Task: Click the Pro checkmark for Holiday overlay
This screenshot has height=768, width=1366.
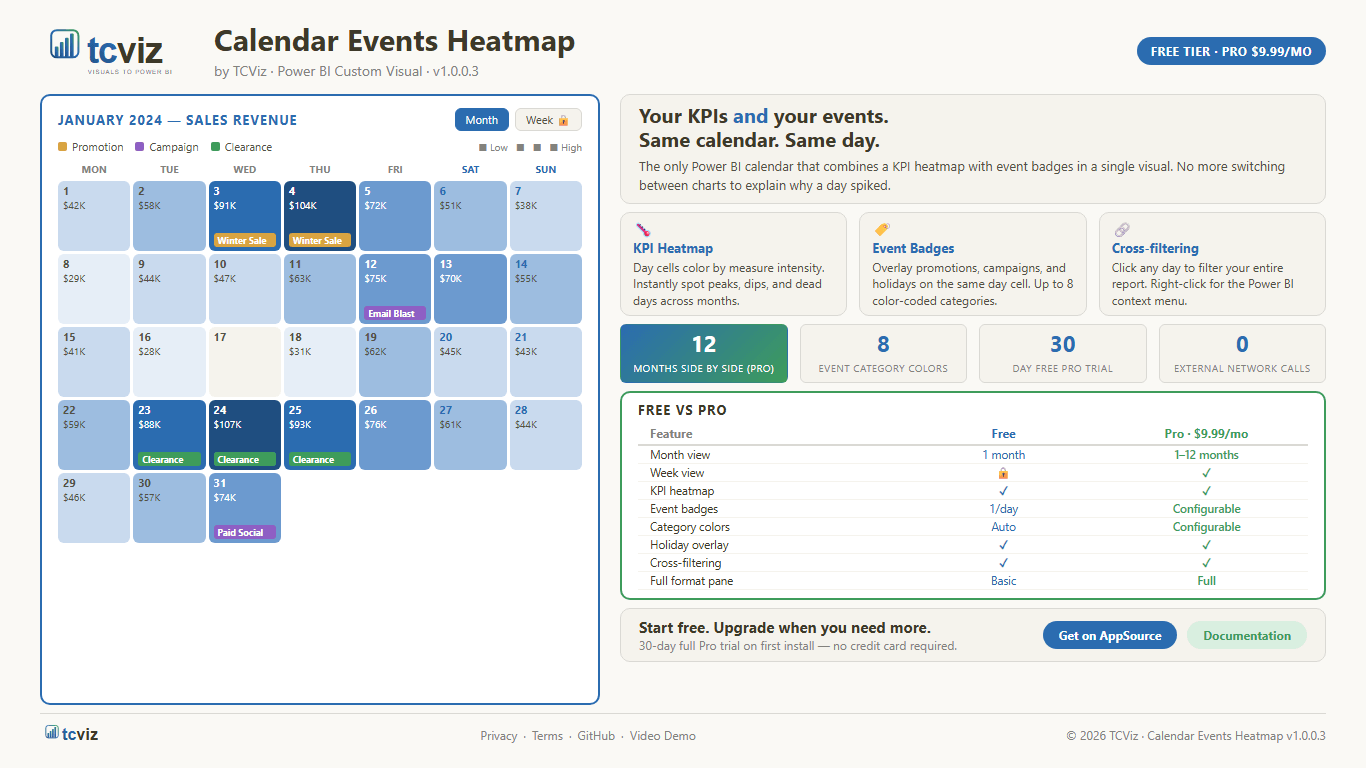Action: pos(1206,545)
